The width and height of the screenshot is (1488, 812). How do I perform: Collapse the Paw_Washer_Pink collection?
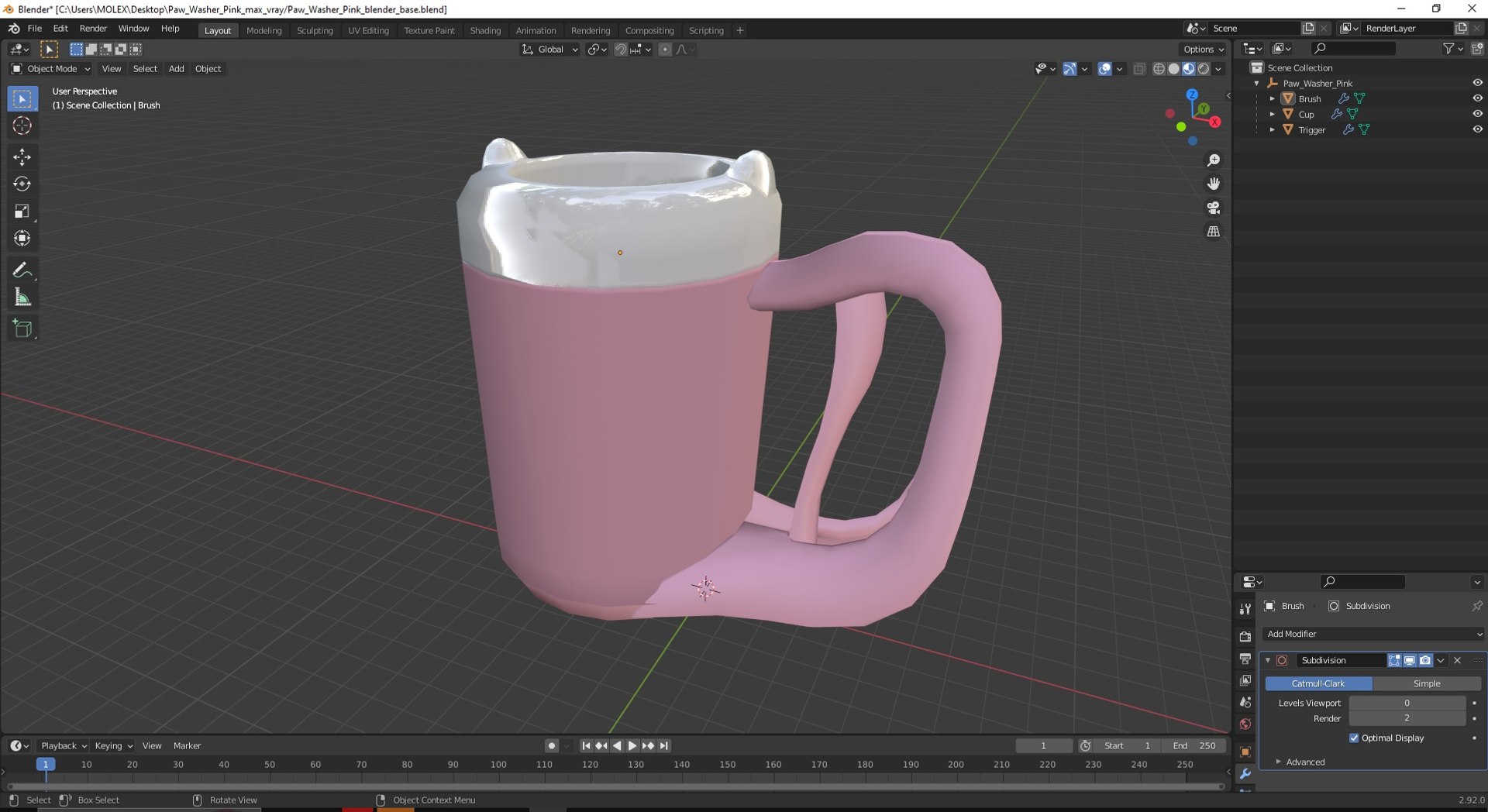pos(1256,83)
